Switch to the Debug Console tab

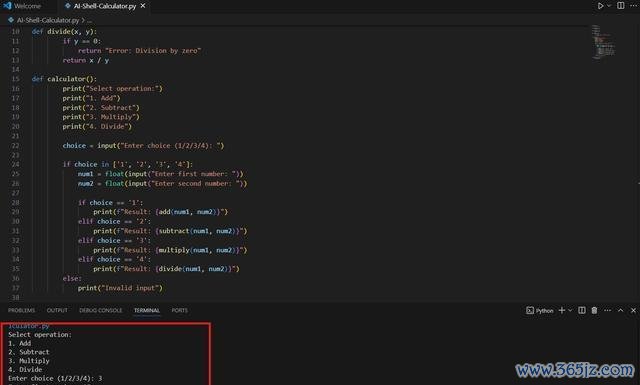(101, 310)
